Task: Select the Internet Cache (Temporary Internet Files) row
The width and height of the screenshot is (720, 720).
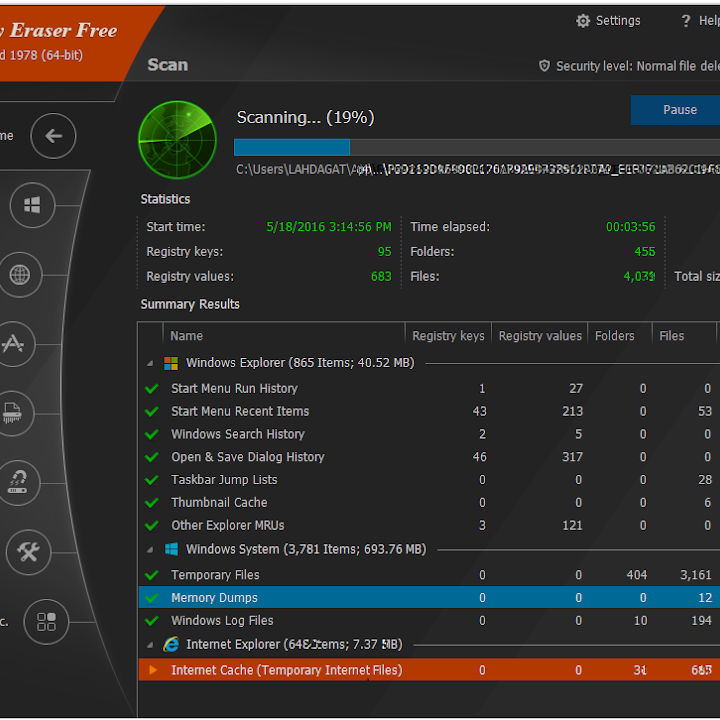Action: click(429, 670)
